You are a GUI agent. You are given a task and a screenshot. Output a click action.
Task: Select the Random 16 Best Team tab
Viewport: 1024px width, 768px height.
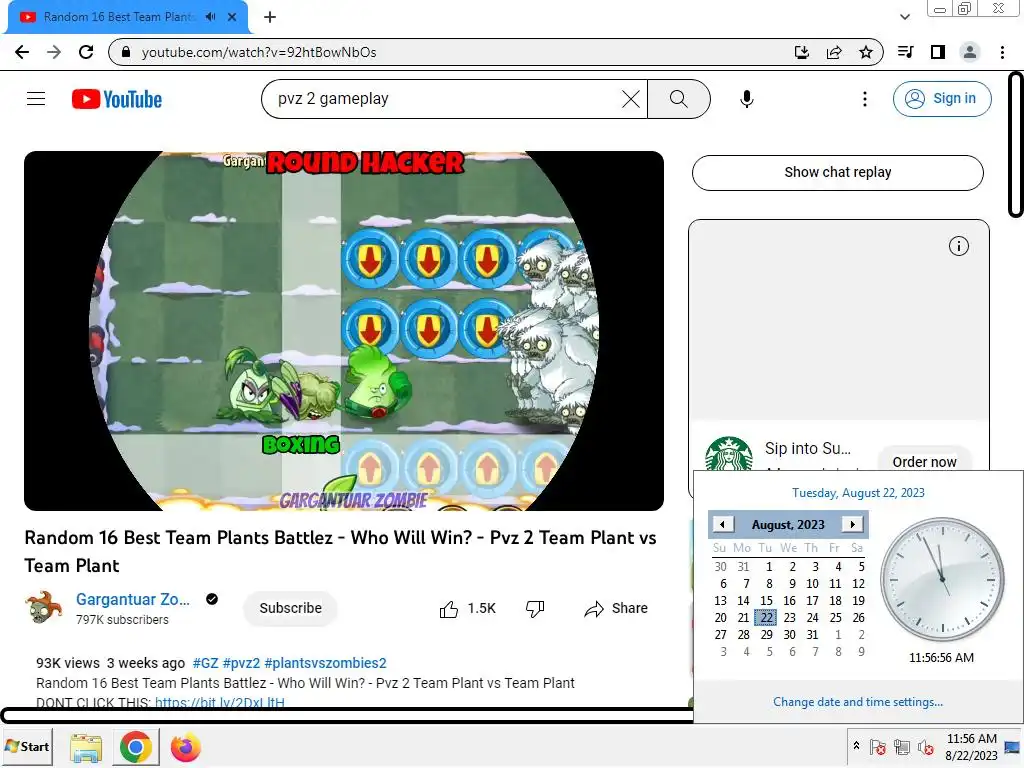pos(118,17)
